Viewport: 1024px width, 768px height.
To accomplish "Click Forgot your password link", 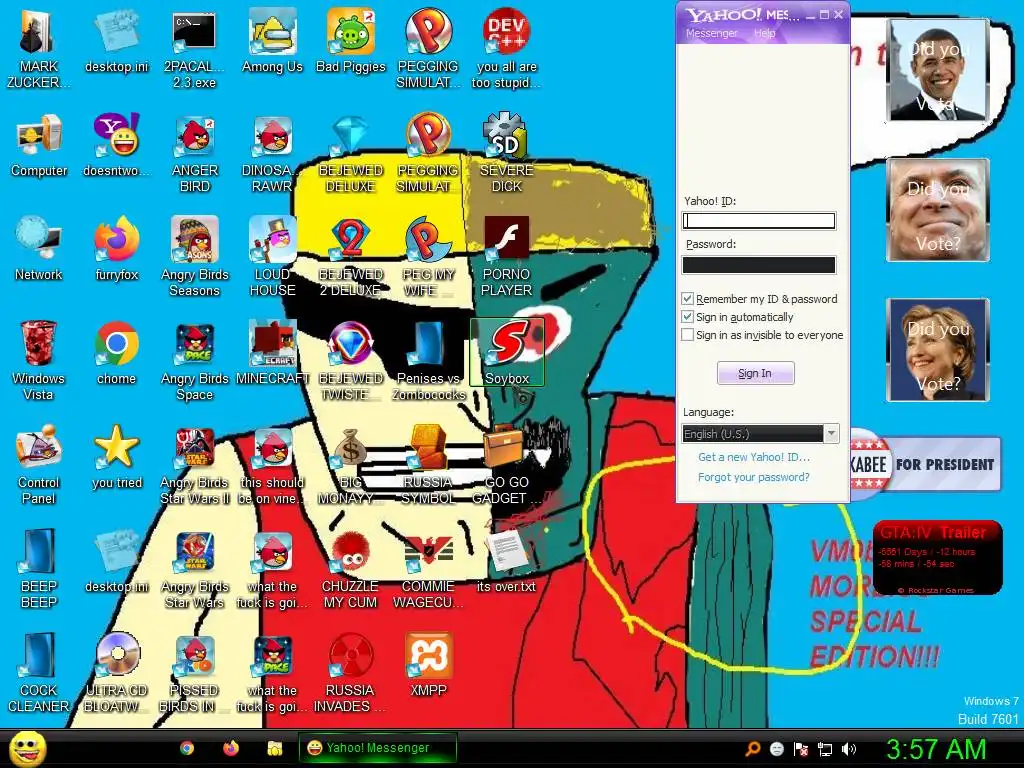I will (754, 477).
